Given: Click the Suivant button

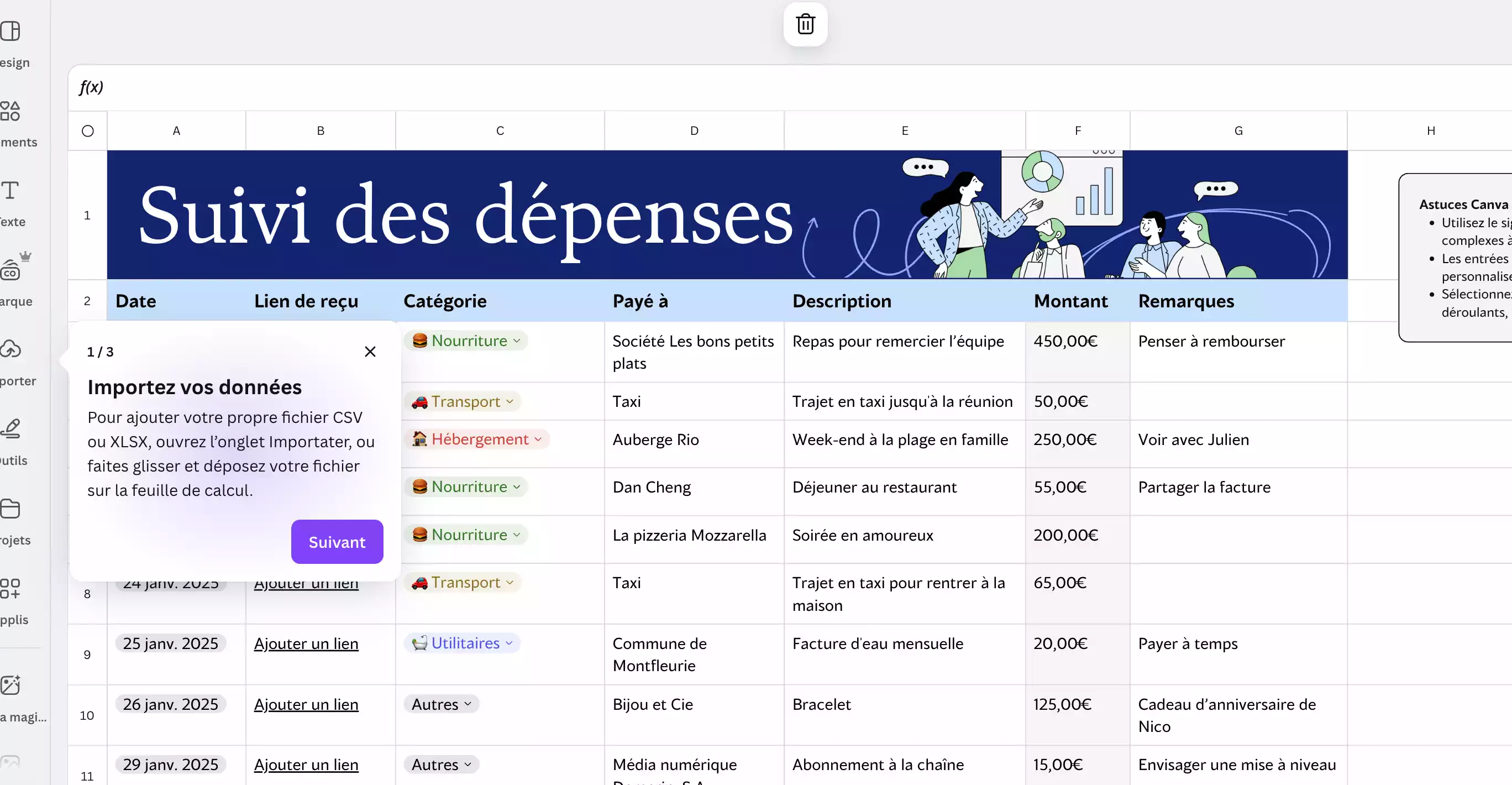Looking at the screenshot, I should (x=337, y=542).
